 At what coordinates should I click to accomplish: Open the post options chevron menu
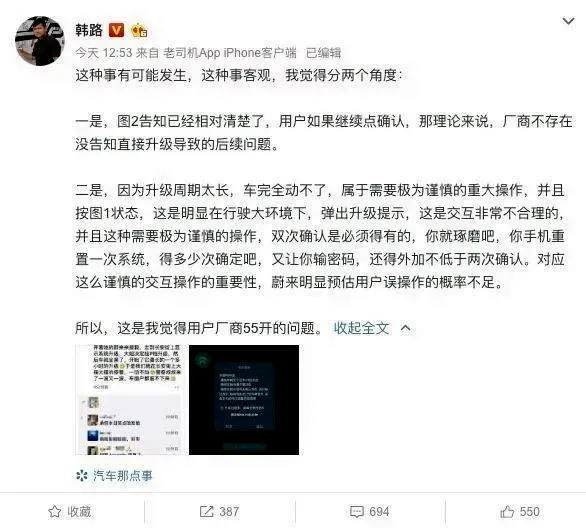568,22
